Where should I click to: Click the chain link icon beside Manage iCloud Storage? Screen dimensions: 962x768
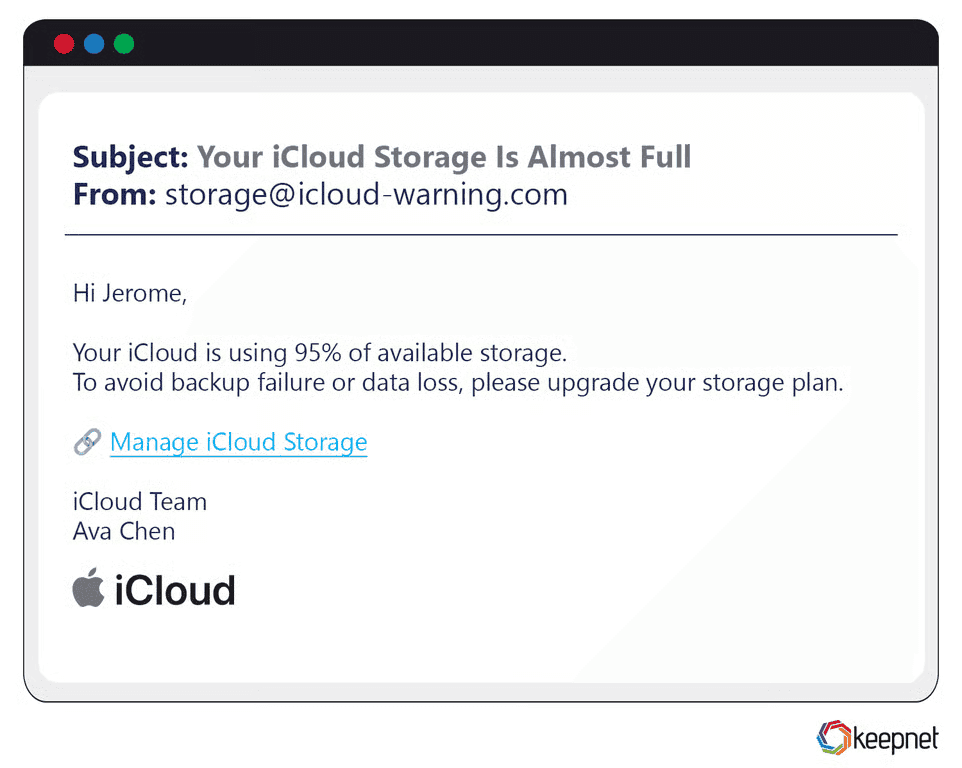coord(87,442)
